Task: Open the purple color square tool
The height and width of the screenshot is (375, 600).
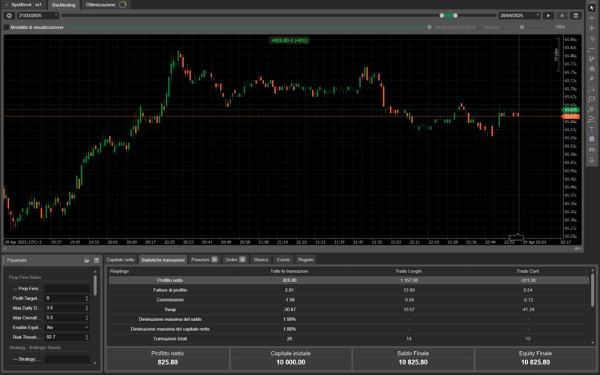Action: pos(592,139)
